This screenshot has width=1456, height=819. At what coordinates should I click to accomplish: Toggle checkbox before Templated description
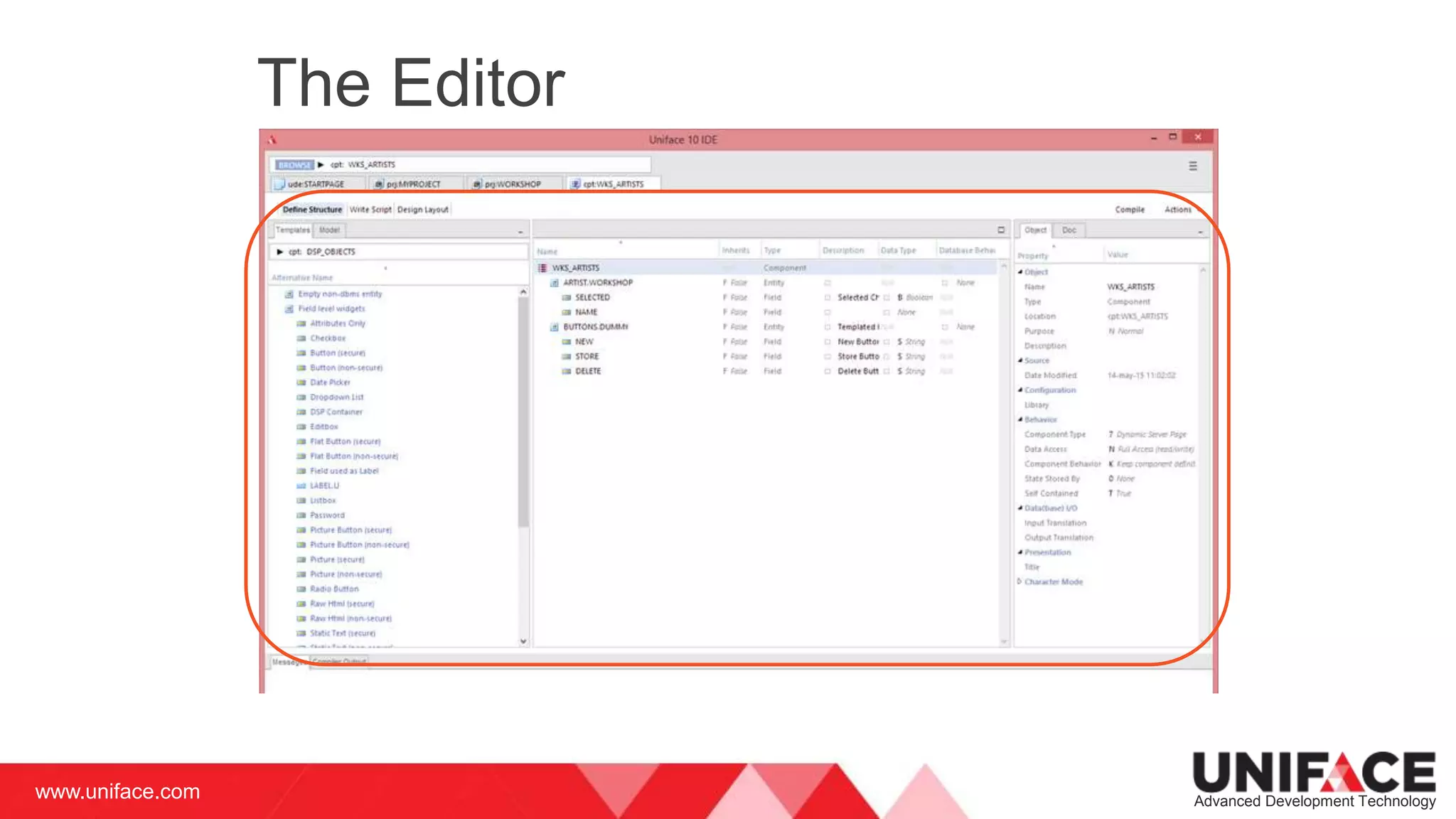point(828,327)
